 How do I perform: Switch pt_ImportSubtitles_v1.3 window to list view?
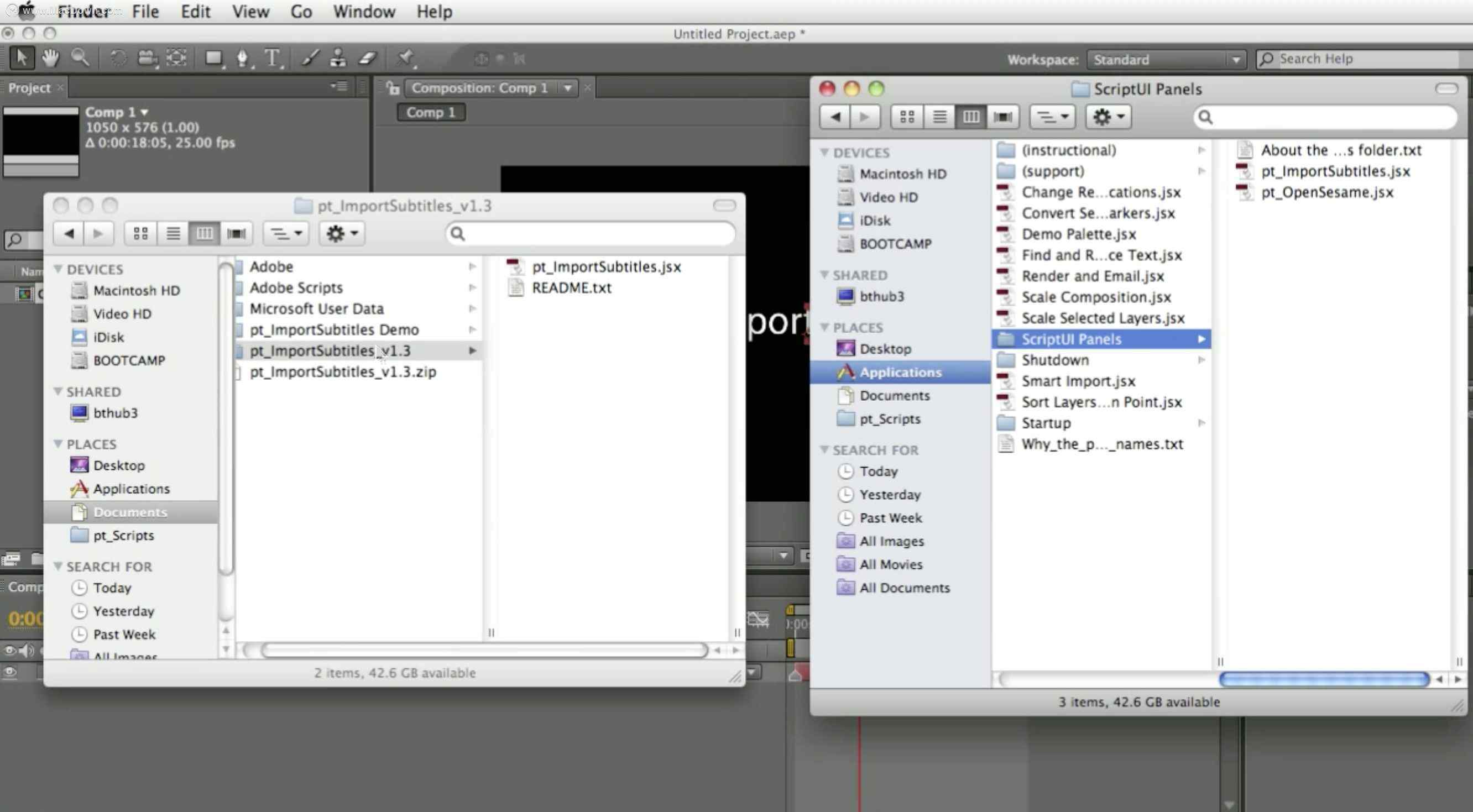(173, 233)
